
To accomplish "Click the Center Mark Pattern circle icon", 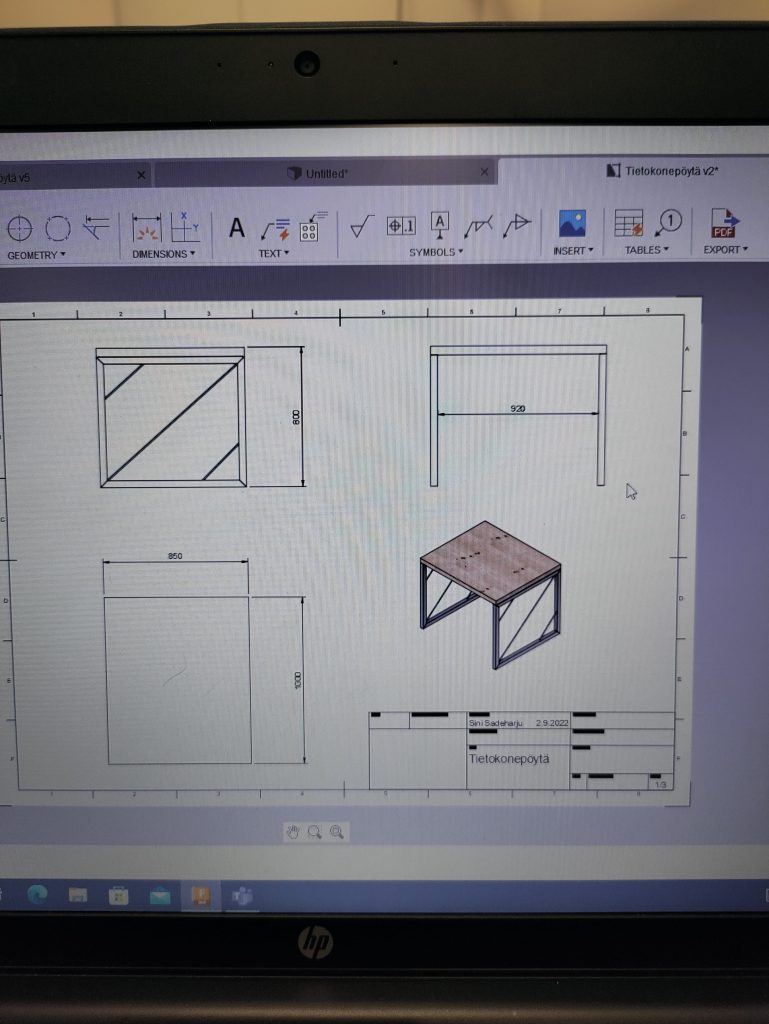I will (x=58, y=229).
